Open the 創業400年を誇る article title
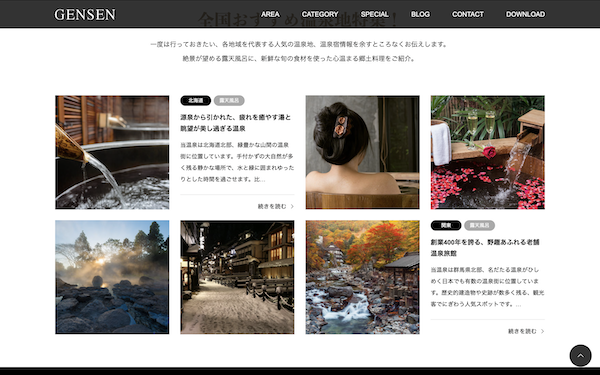The width and height of the screenshot is (600, 375). 485,248
